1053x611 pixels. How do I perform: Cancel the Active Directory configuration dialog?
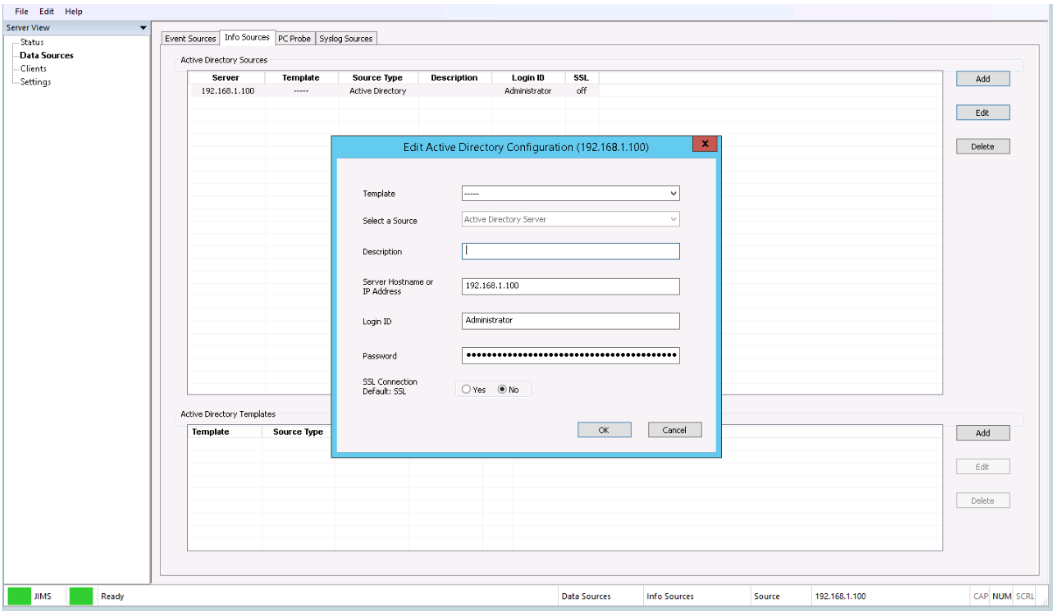pos(675,429)
